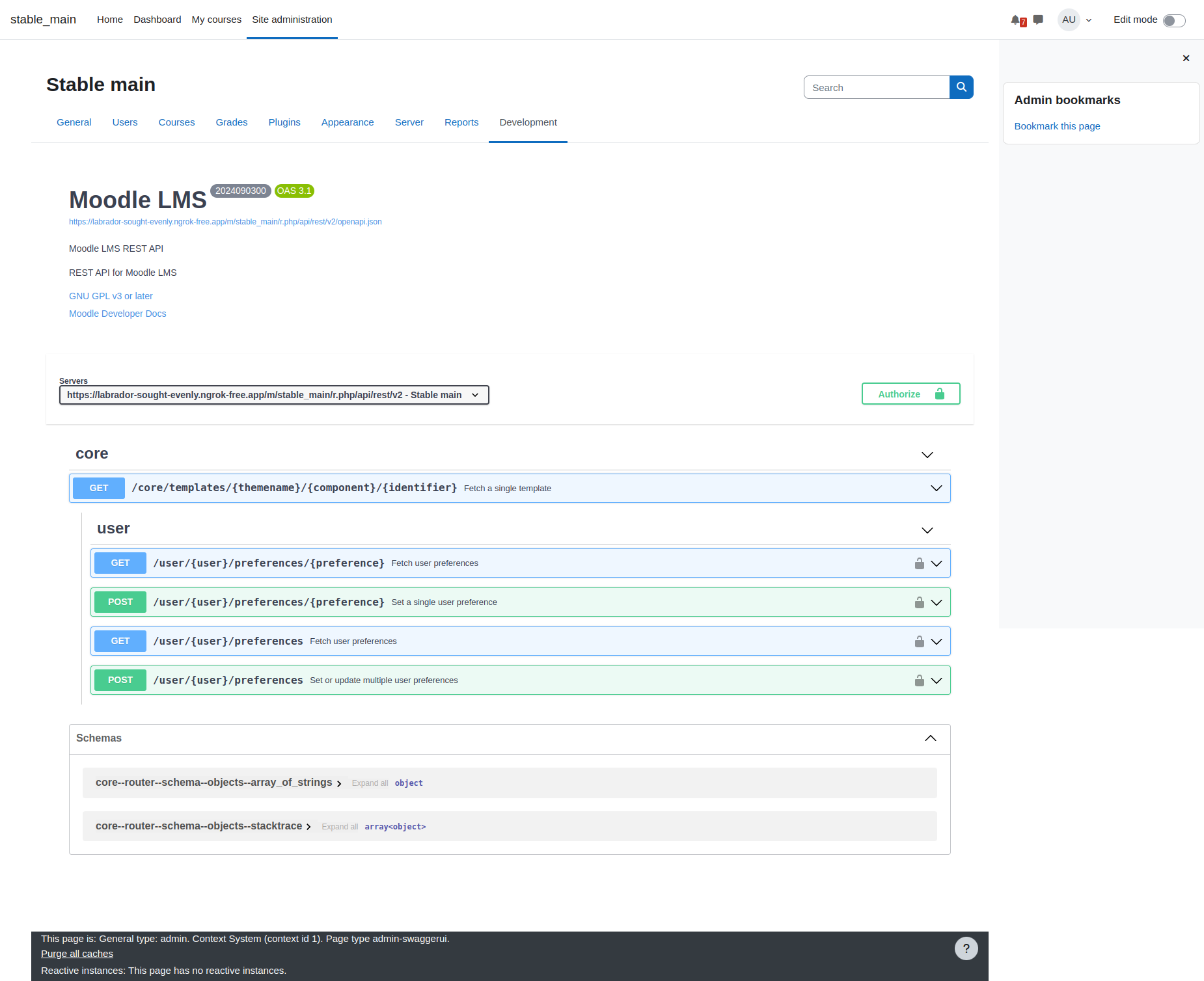This screenshot has height=981, width=1204.
Task: Click the 2024090300 version badge
Action: point(241,191)
